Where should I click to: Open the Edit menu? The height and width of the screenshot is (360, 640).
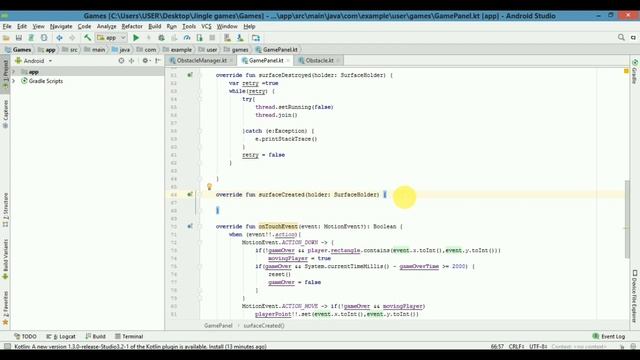pos(22,27)
